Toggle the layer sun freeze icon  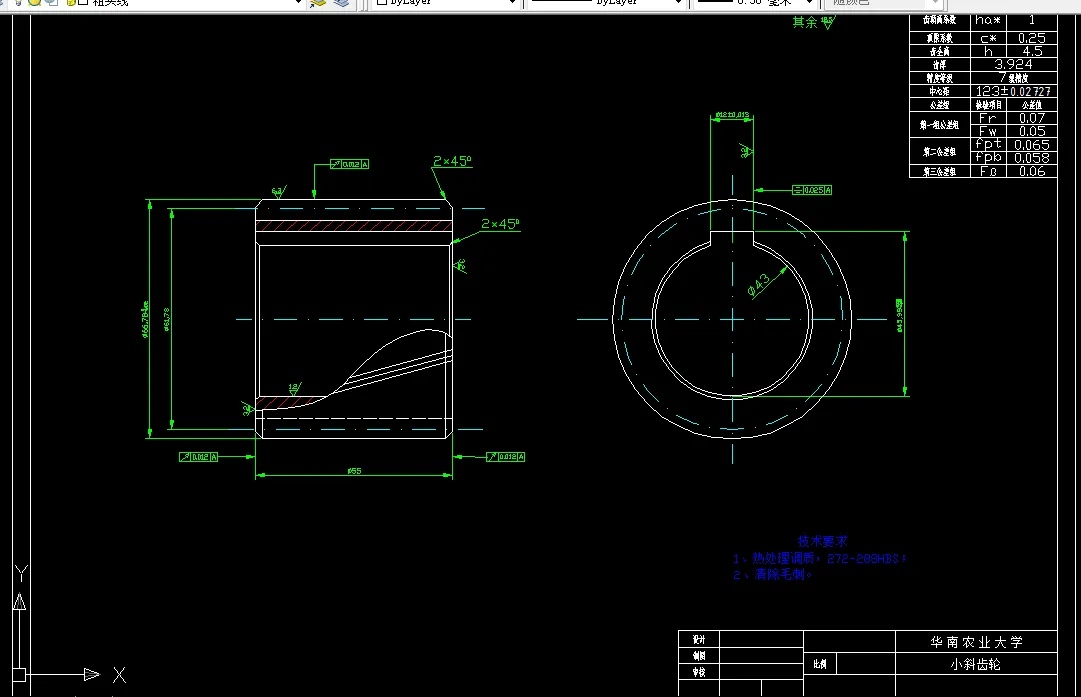point(34,3)
